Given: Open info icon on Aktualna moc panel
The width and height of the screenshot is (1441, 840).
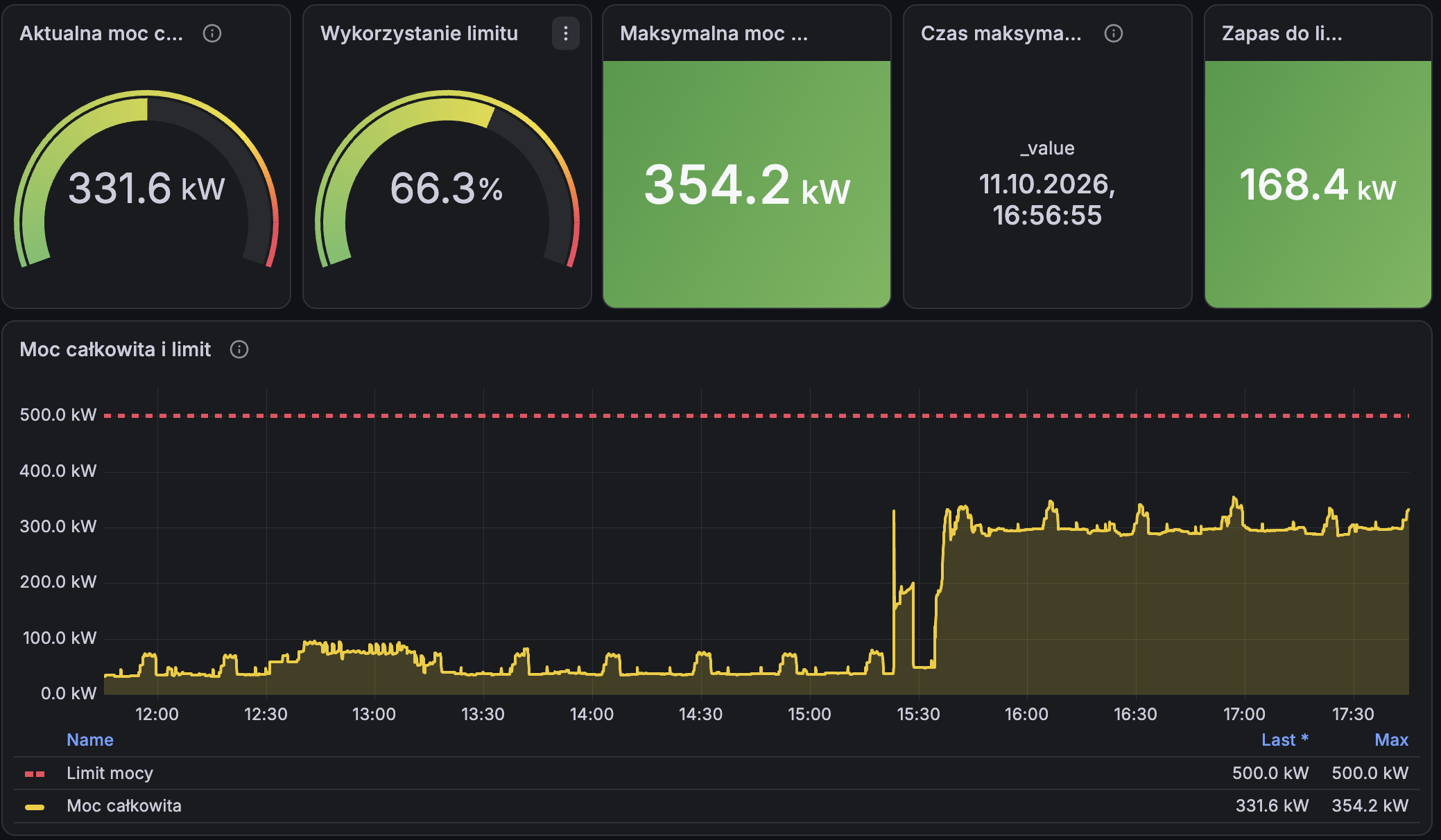Looking at the screenshot, I should 212,33.
